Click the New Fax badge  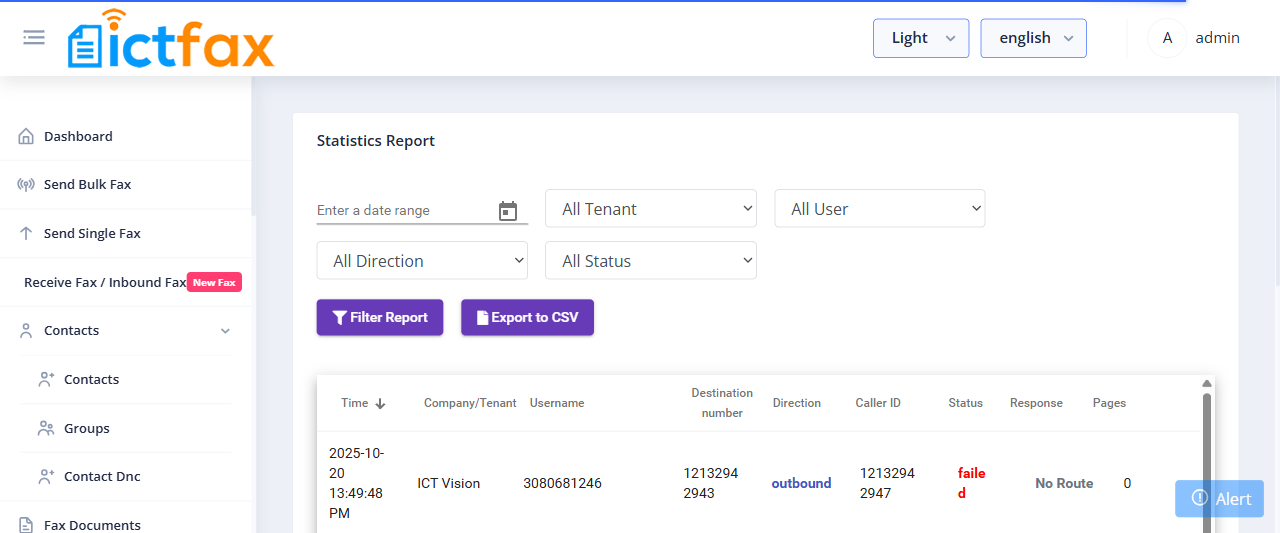coord(214,282)
